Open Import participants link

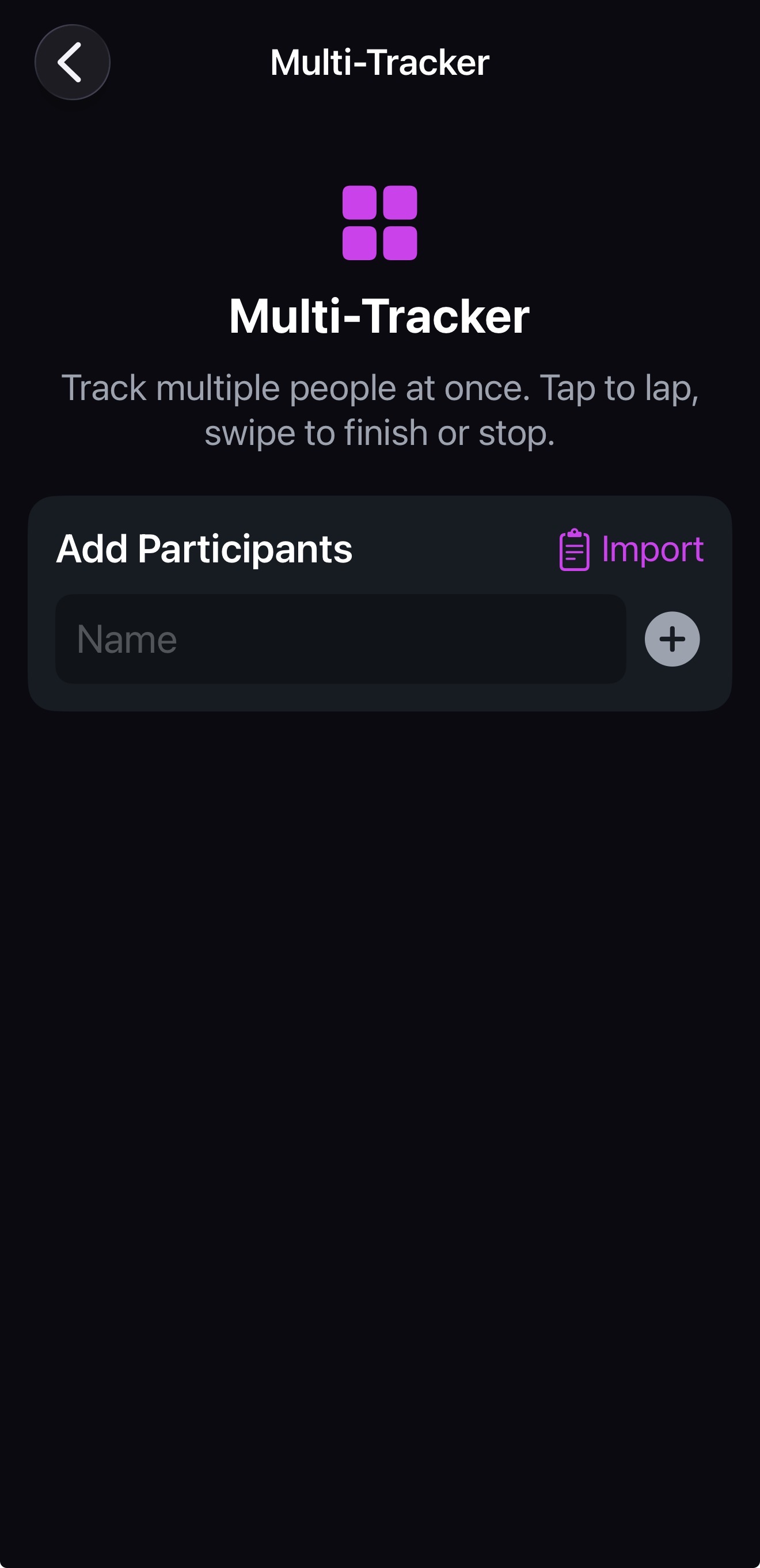631,549
